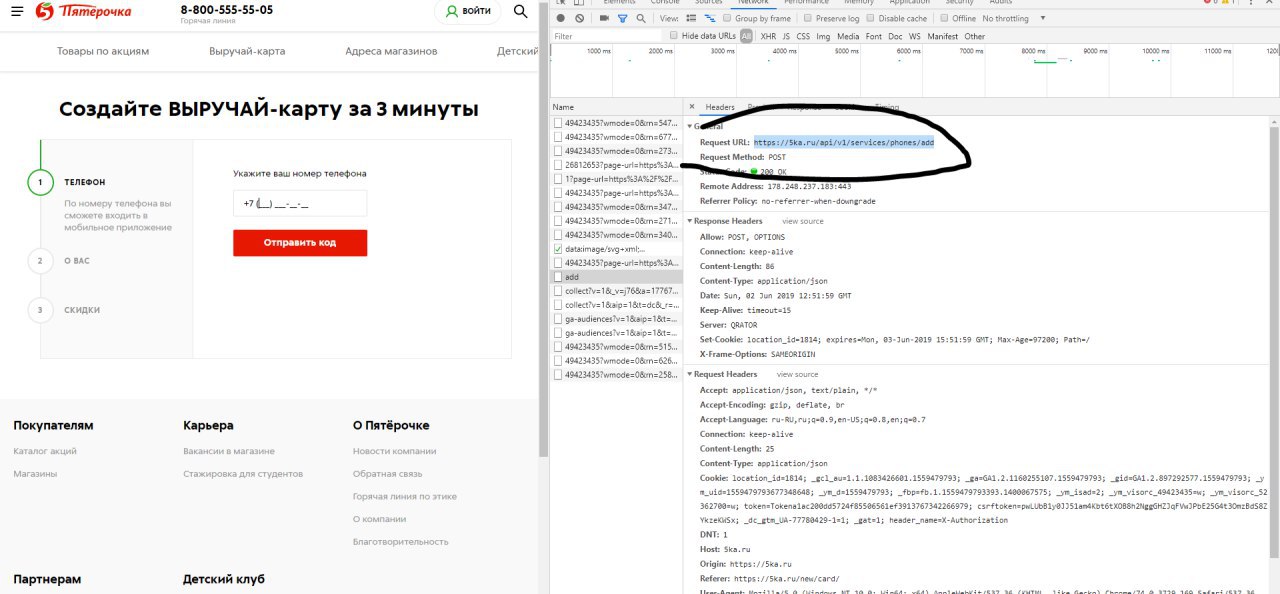This screenshot has height=594, width=1280.
Task: Select the 'add' request row
Action: [617, 276]
